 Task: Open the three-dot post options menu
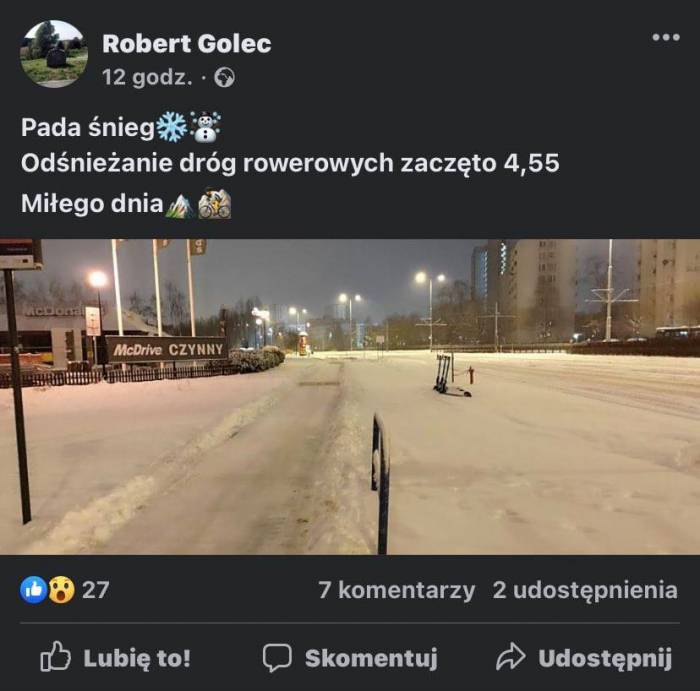click(x=666, y=37)
